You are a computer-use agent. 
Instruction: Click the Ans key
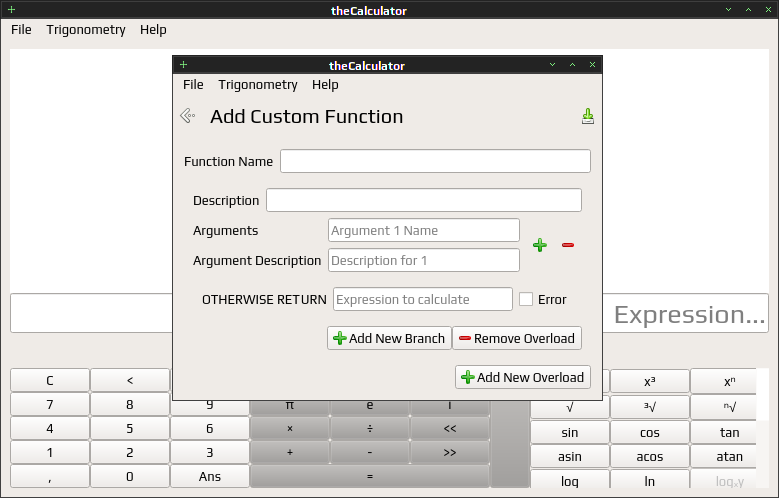[210, 476]
